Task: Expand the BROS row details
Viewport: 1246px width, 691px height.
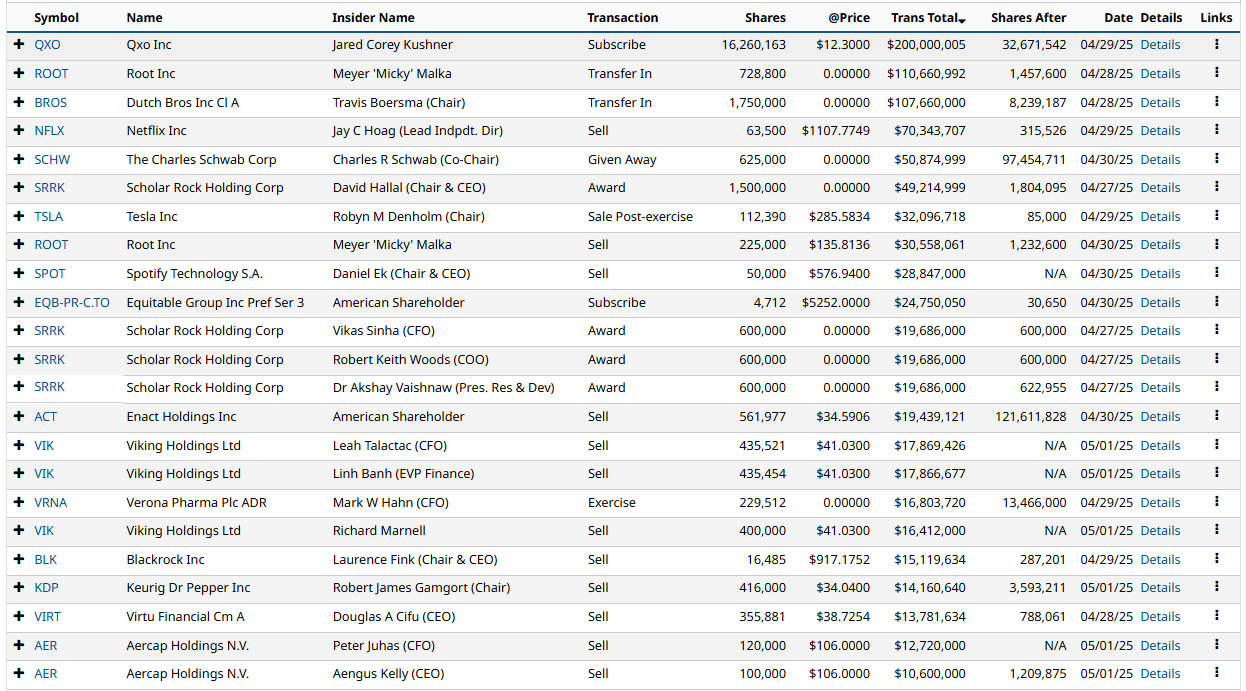Action: [19, 102]
